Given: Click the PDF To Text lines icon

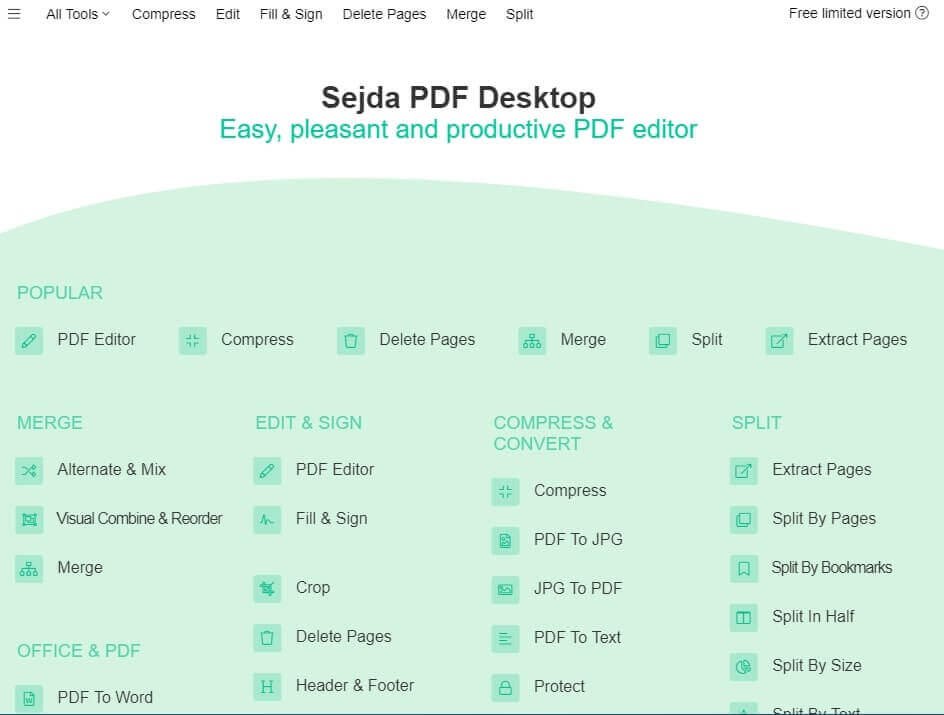Looking at the screenshot, I should point(506,639).
